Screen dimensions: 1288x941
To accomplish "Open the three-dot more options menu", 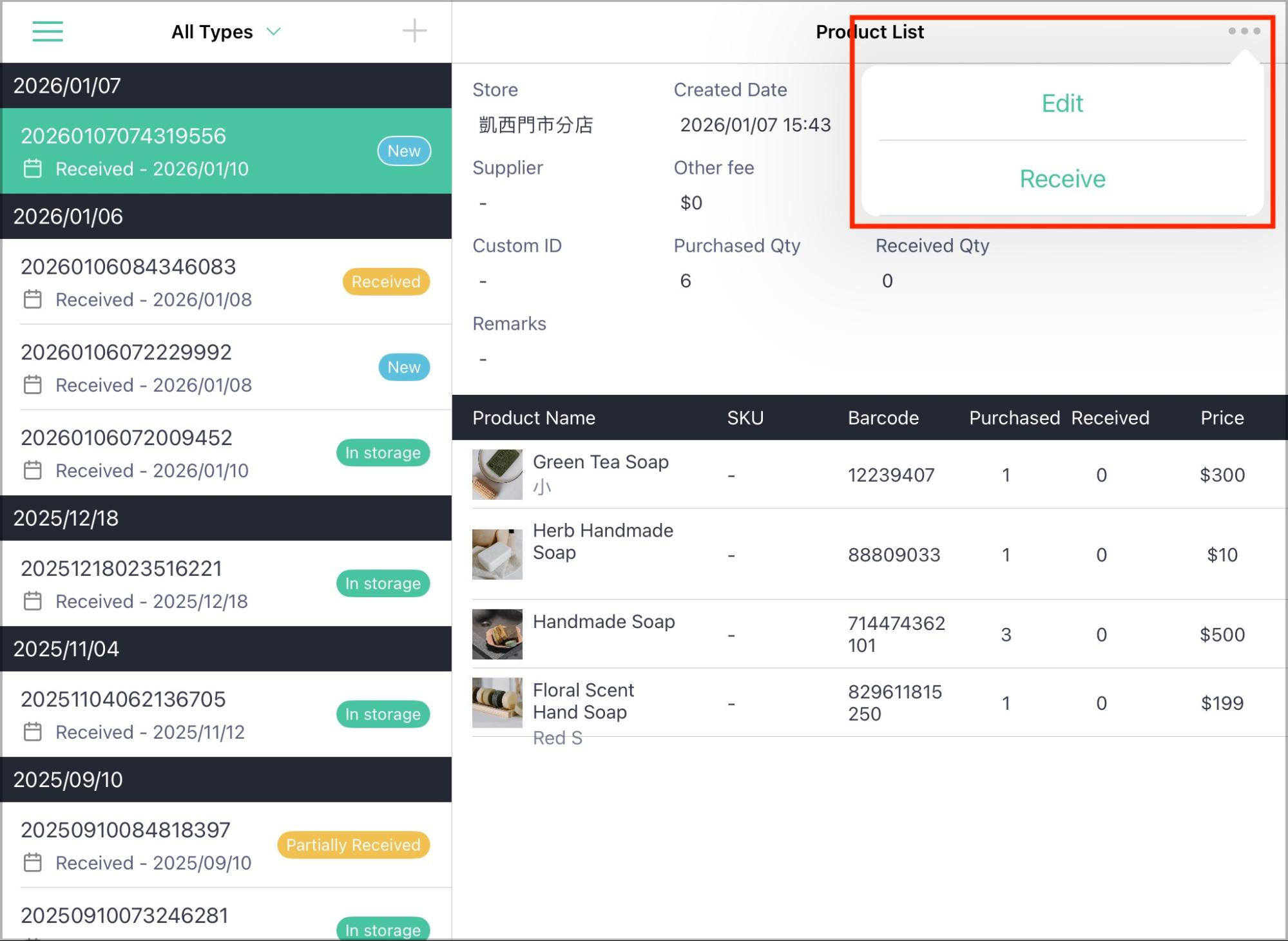I will (1244, 31).
